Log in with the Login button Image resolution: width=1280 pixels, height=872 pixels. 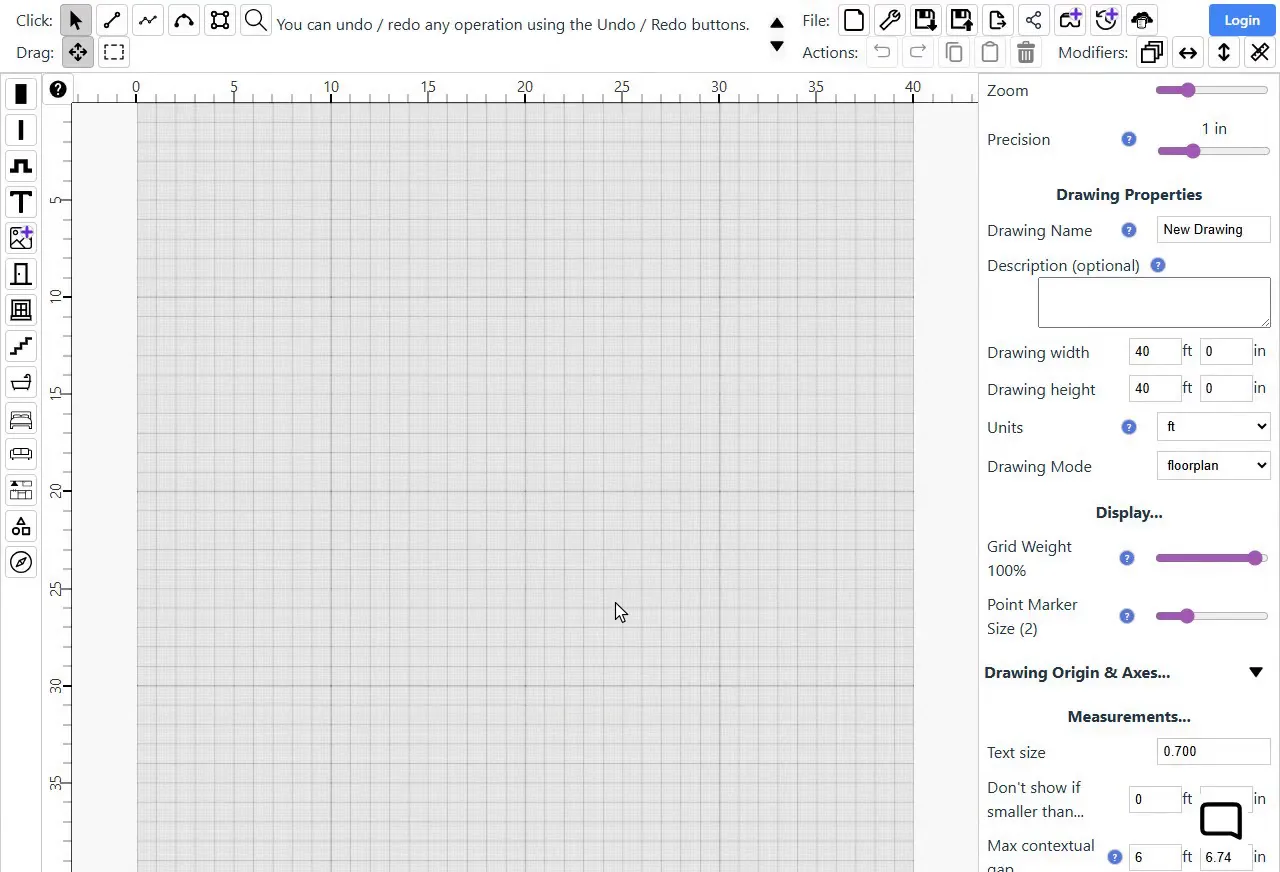[x=1242, y=20]
